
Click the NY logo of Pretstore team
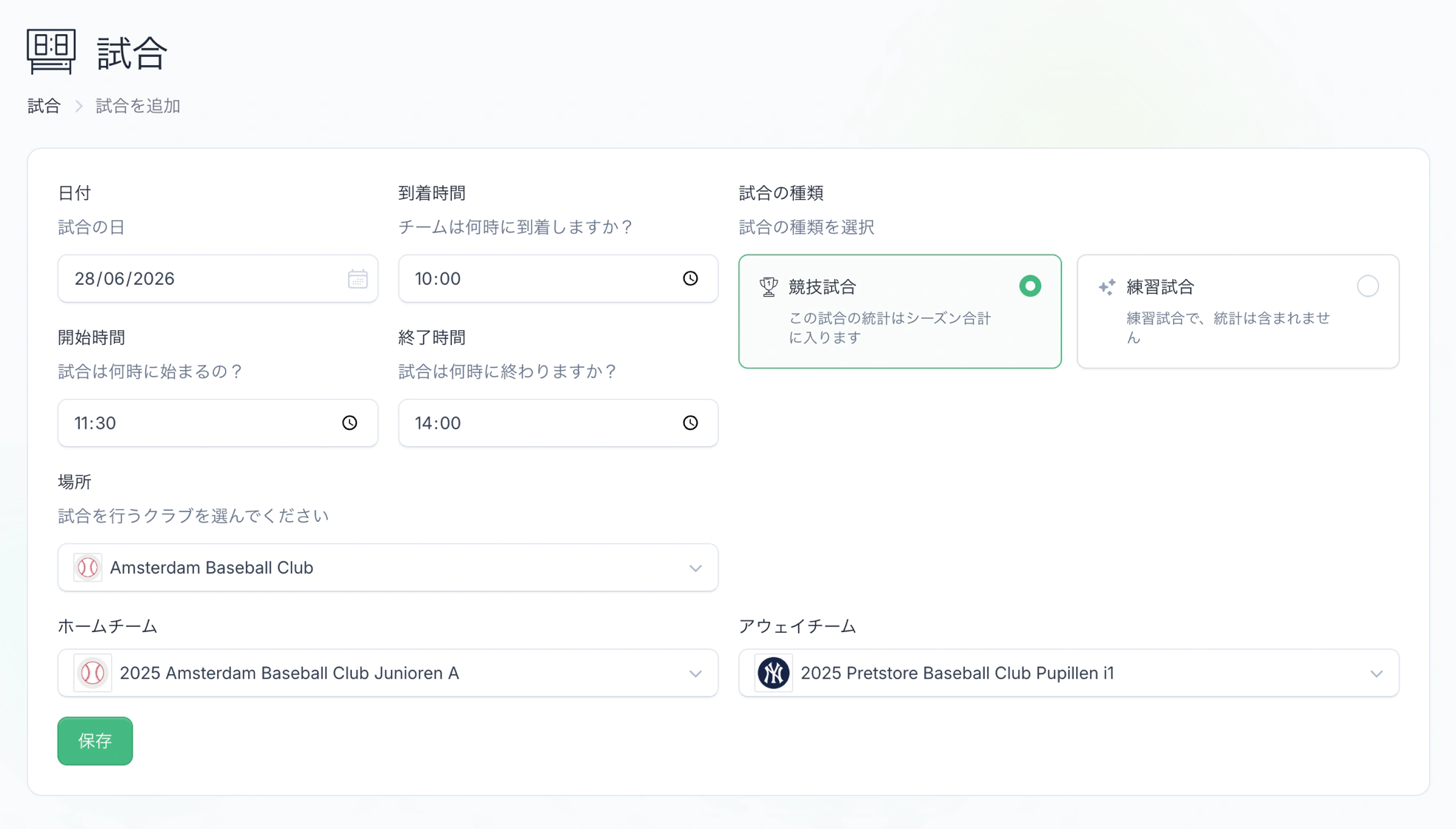(773, 673)
